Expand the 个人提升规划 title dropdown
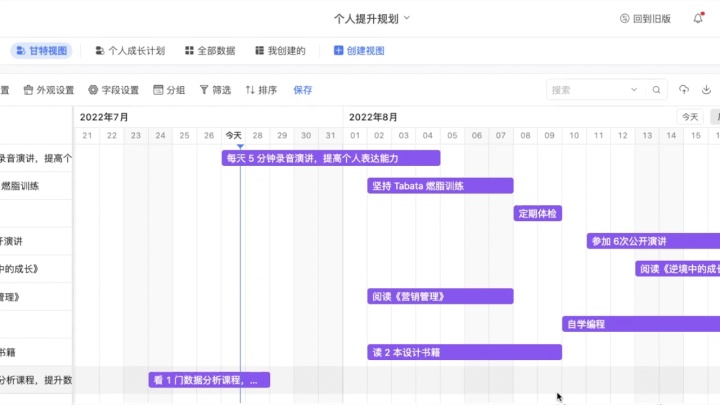 click(x=372, y=18)
